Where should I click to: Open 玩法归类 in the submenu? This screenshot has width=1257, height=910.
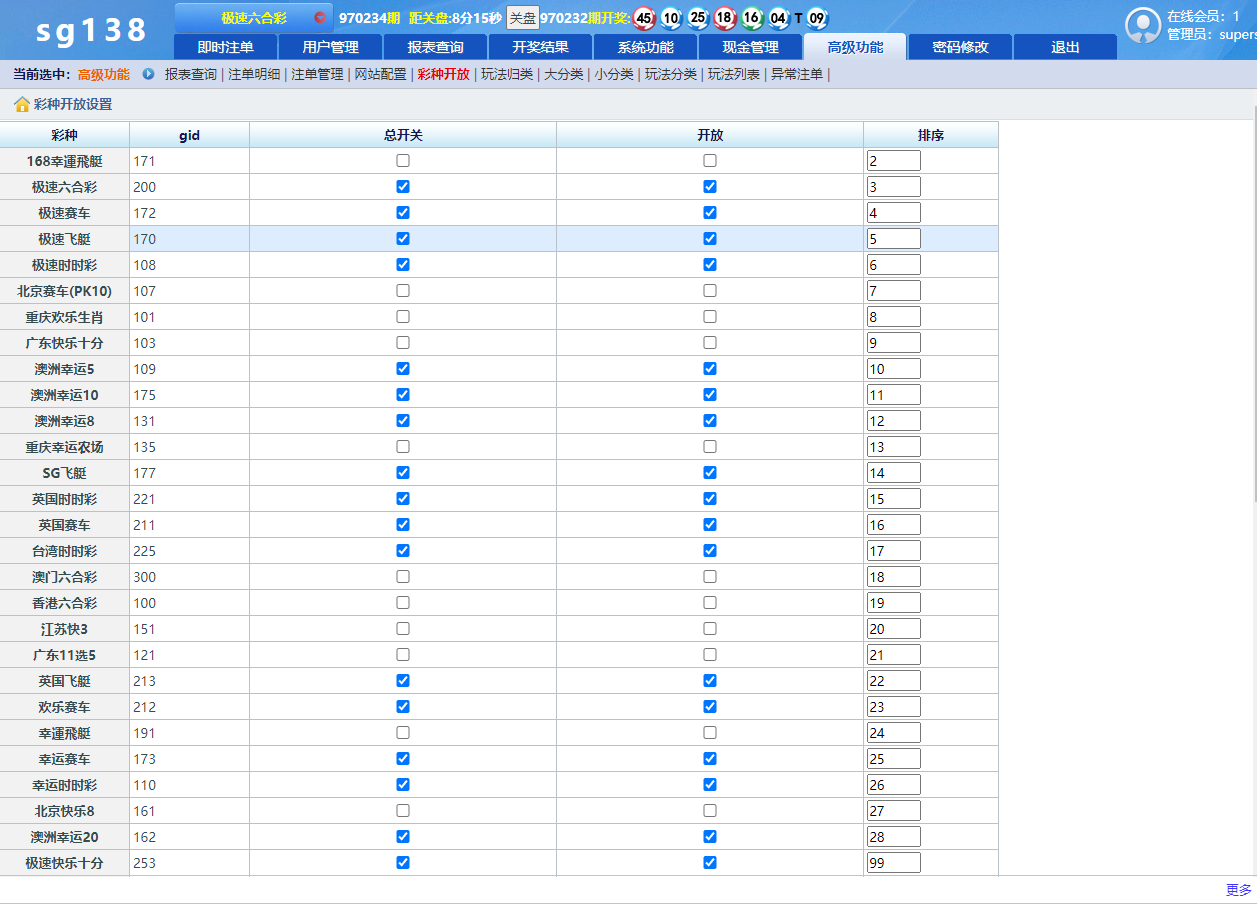[x=507, y=74]
